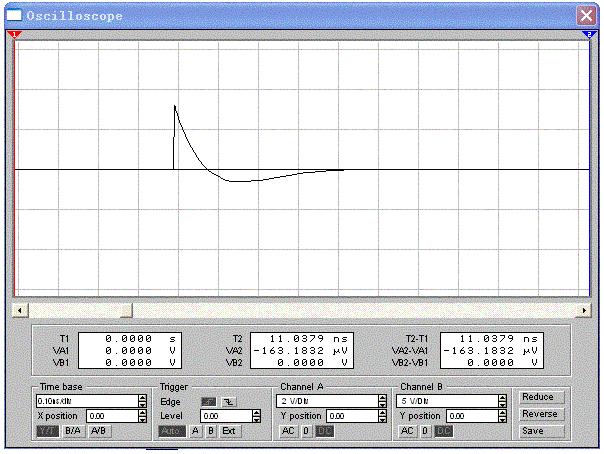Click Channel B scale field 5 V/Div
This screenshot has height=454, width=604.
pyautogui.click(x=448, y=401)
